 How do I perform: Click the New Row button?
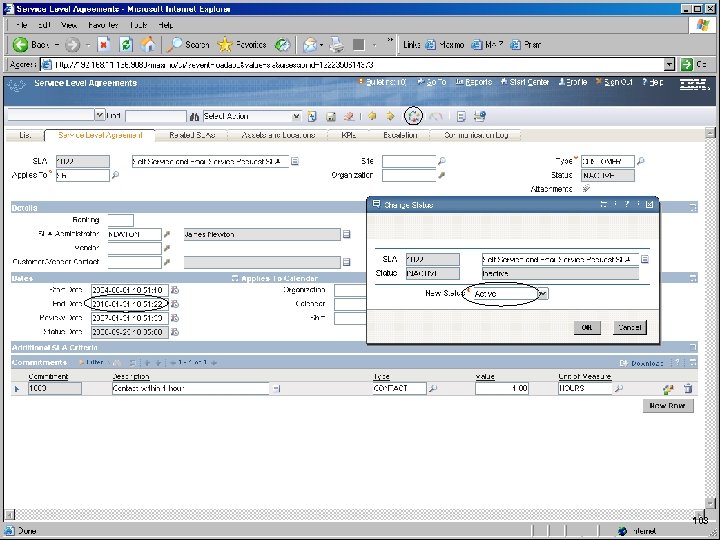tap(668, 406)
